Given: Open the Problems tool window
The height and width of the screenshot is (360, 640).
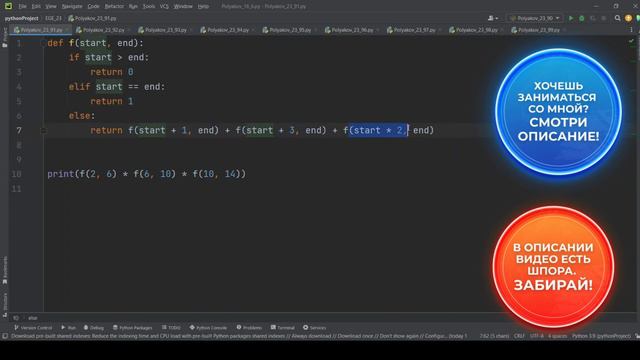Looking at the screenshot, I should (249, 328).
